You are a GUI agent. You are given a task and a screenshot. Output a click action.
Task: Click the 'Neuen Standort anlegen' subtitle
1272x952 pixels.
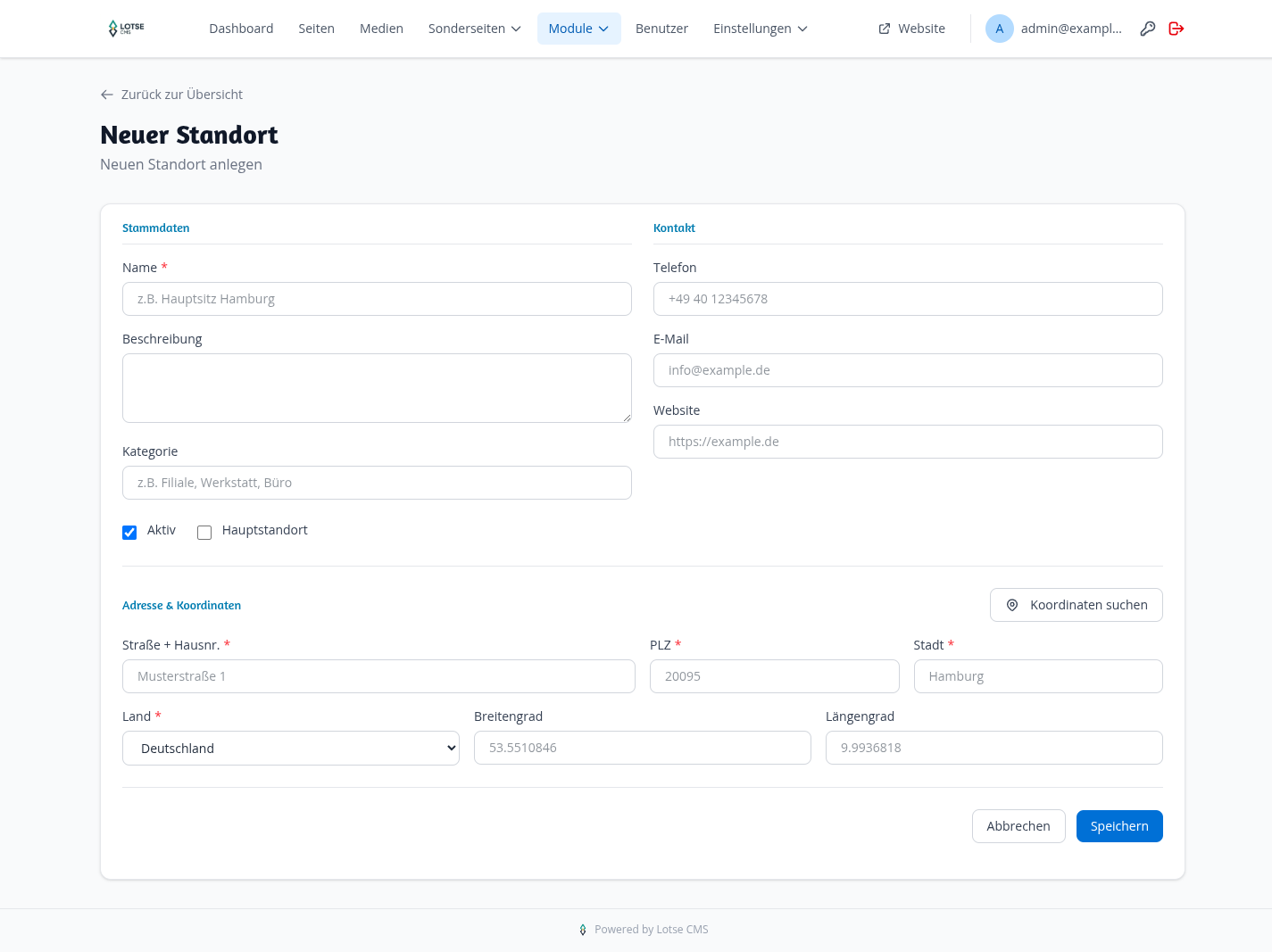coord(181,164)
